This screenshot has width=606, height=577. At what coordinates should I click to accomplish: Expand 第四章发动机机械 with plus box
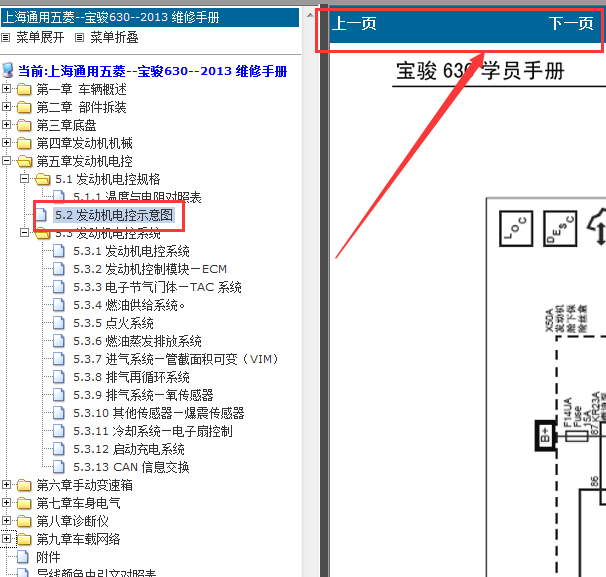pos(6,142)
